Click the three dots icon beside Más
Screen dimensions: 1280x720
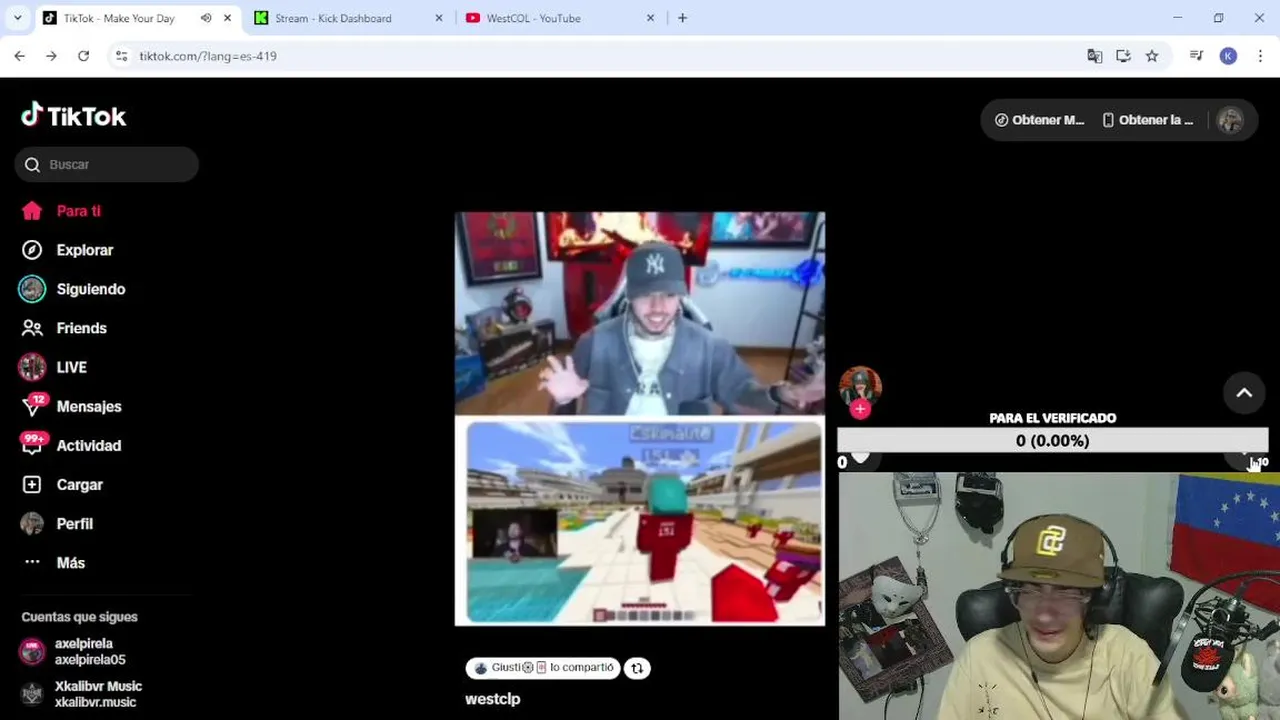pos(32,562)
